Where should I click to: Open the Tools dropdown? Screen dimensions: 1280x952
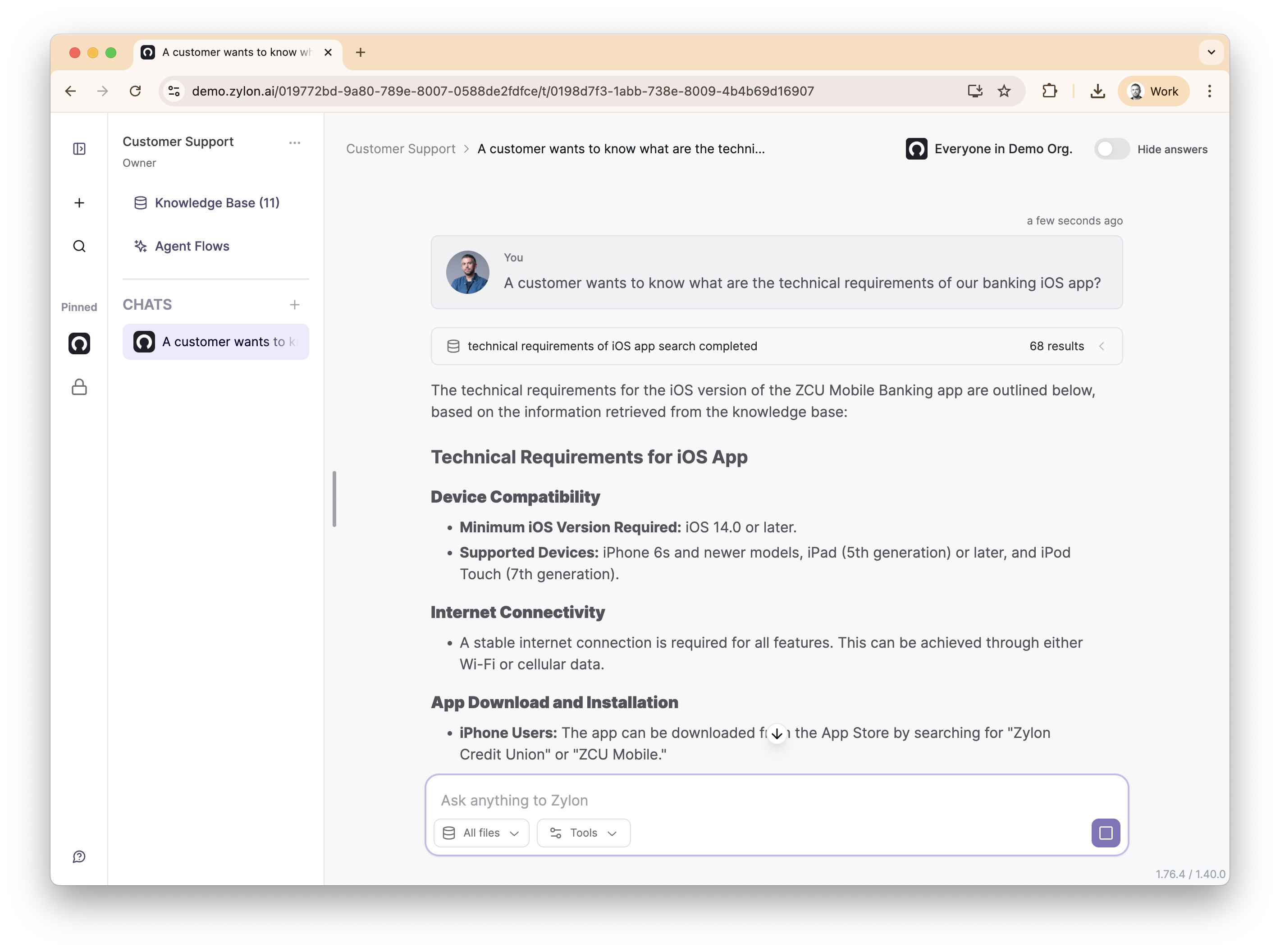tap(583, 833)
